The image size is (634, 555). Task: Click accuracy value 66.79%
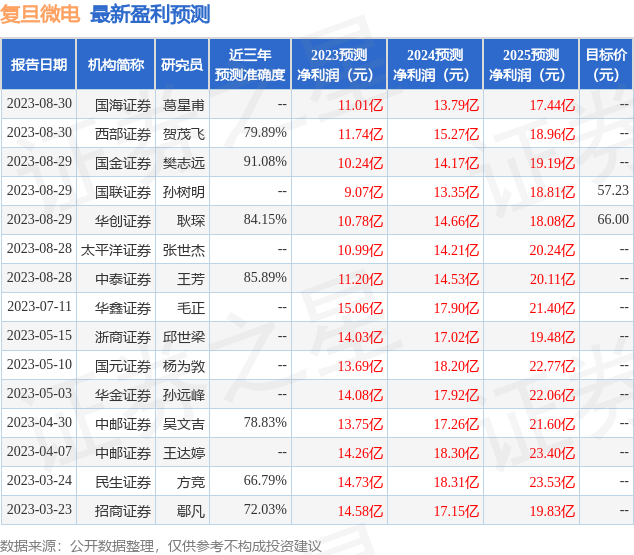tap(265, 480)
